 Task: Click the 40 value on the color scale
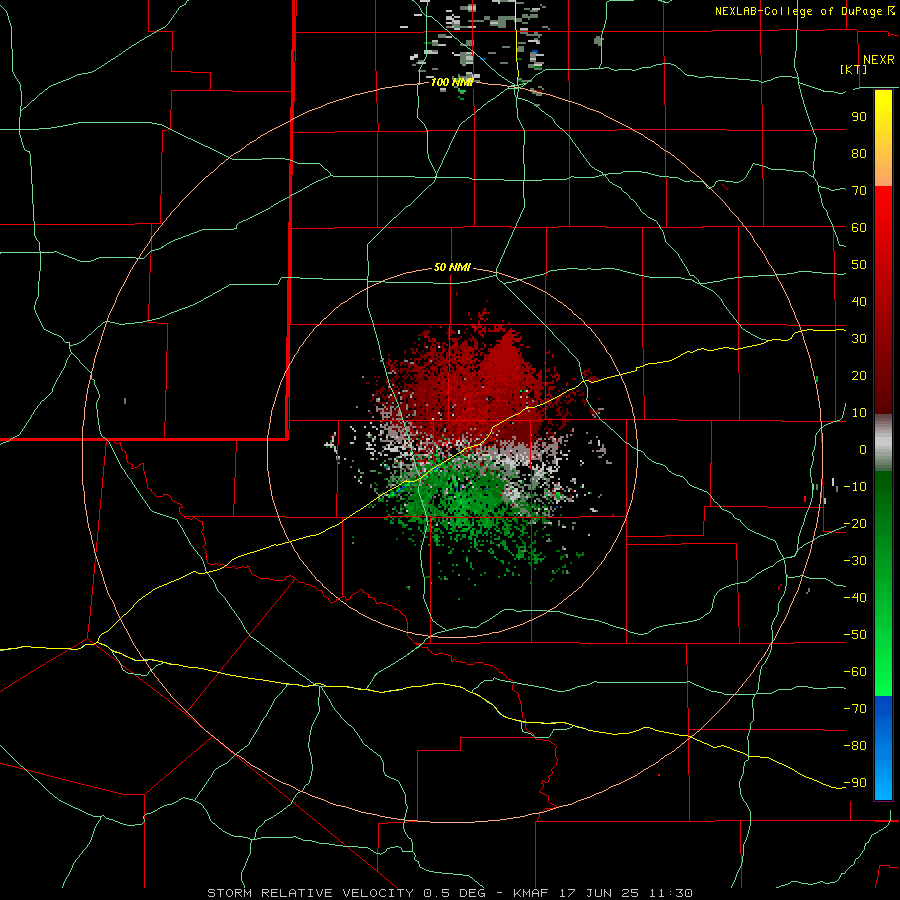[x=859, y=301]
